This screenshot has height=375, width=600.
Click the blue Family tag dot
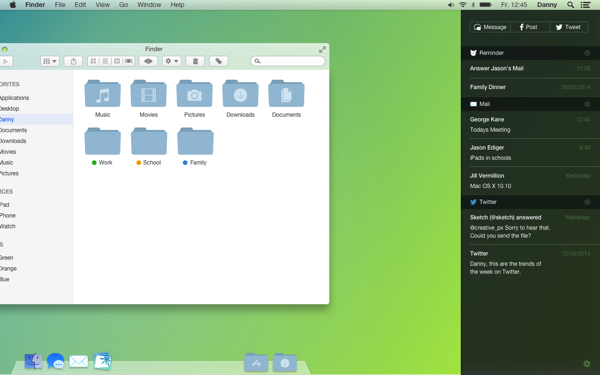(185, 163)
